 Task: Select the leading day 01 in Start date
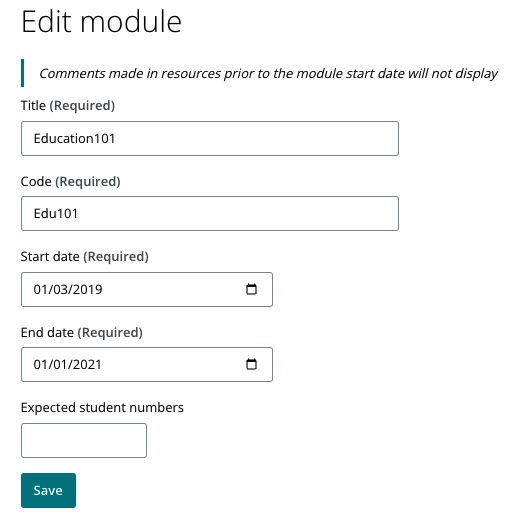tap(41, 289)
